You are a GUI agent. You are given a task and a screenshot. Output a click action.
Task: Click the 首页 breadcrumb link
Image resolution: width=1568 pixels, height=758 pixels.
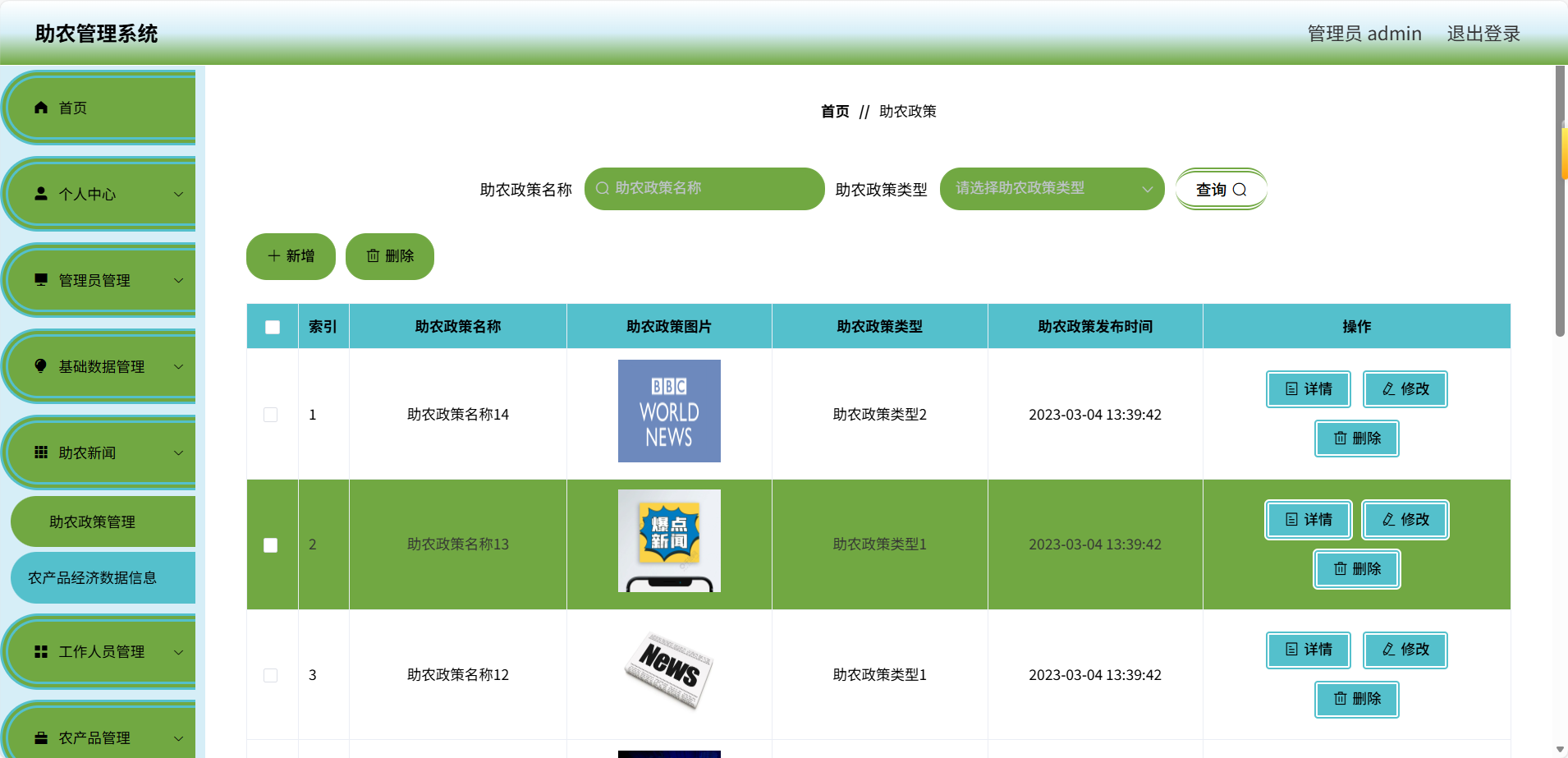(x=835, y=112)
